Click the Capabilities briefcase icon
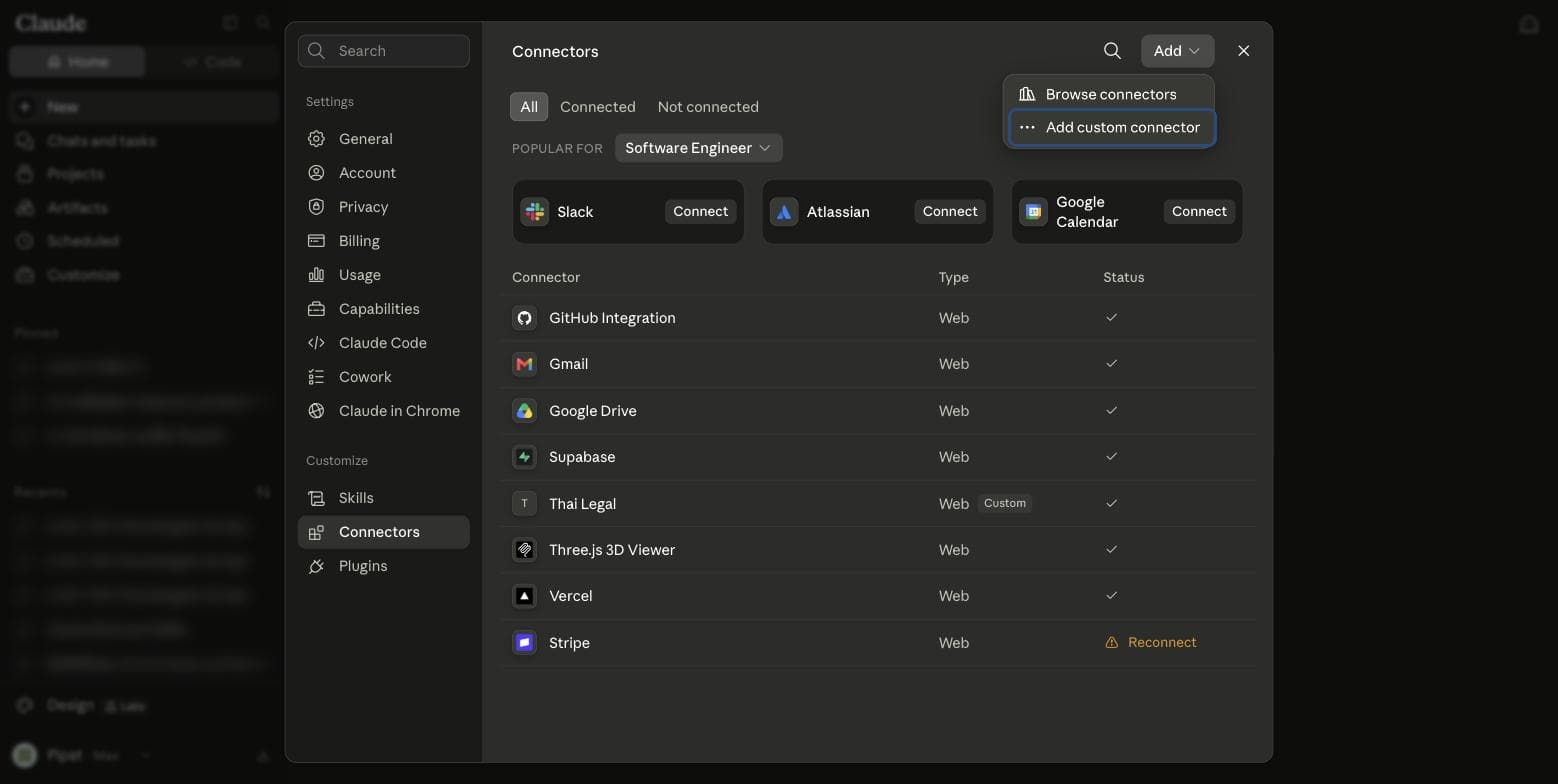The image size is (1558, 784). click(x=316, y=309)
